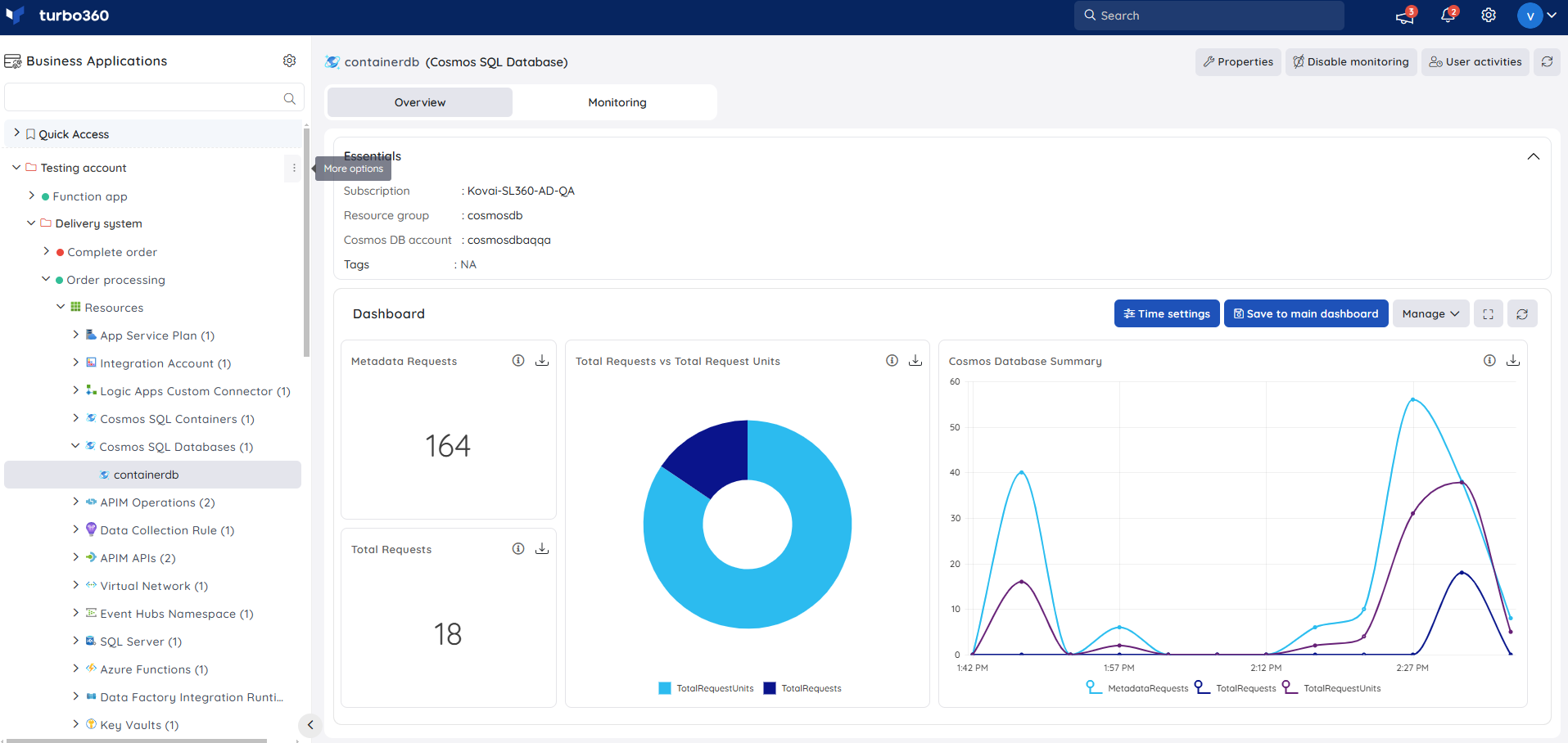
Task: Select containerdb in the tree
Action: pyautogui.click(x=152, y=475)
